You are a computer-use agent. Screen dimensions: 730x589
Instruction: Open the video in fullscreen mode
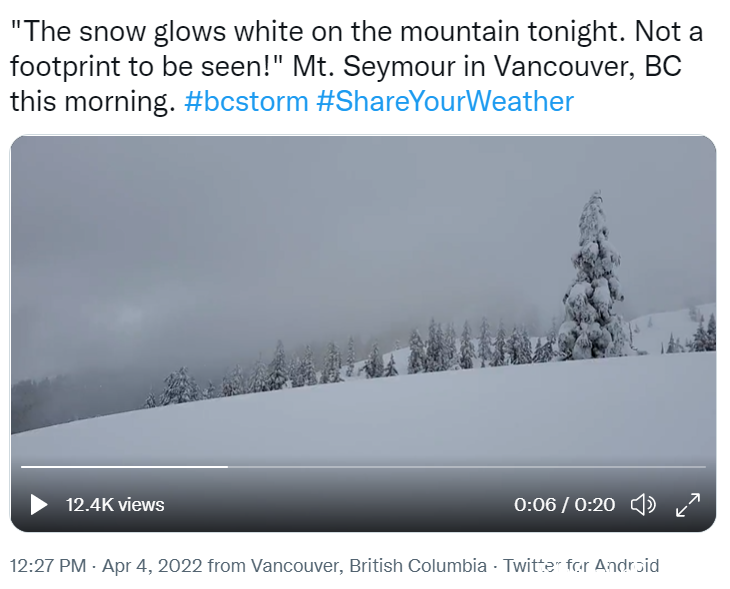(688, 505)
